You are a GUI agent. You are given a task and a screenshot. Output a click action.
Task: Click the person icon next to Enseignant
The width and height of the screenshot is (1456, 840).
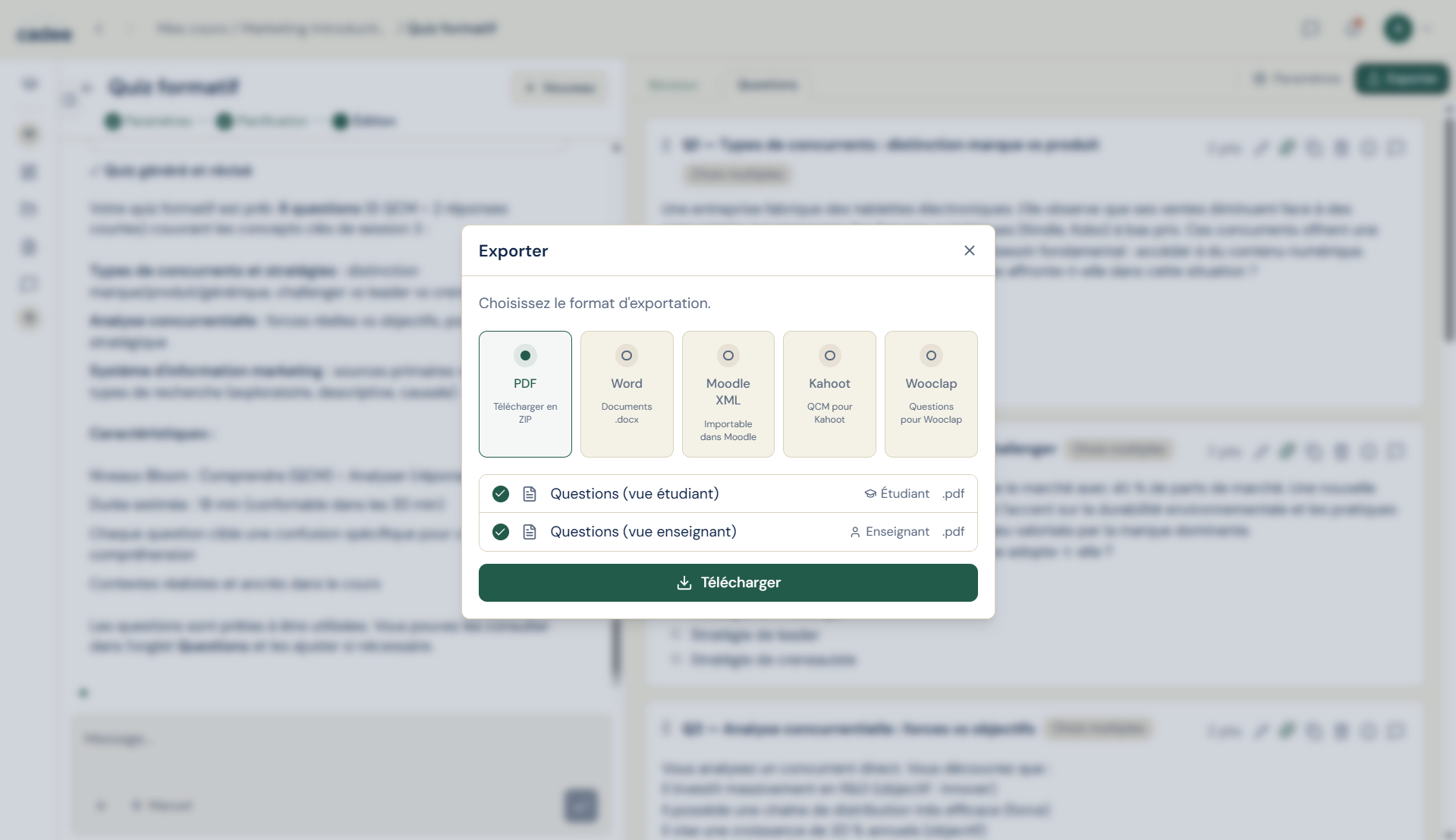pos(855,532)
